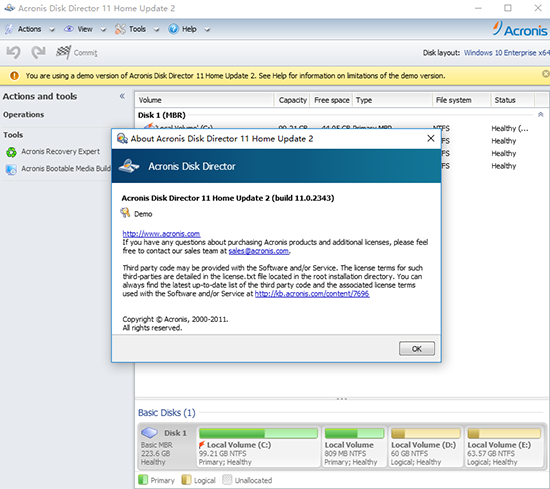Click the Help question mark icon
Image resolution: width=550 pixels, height=489 pixels.
(173, 29)
